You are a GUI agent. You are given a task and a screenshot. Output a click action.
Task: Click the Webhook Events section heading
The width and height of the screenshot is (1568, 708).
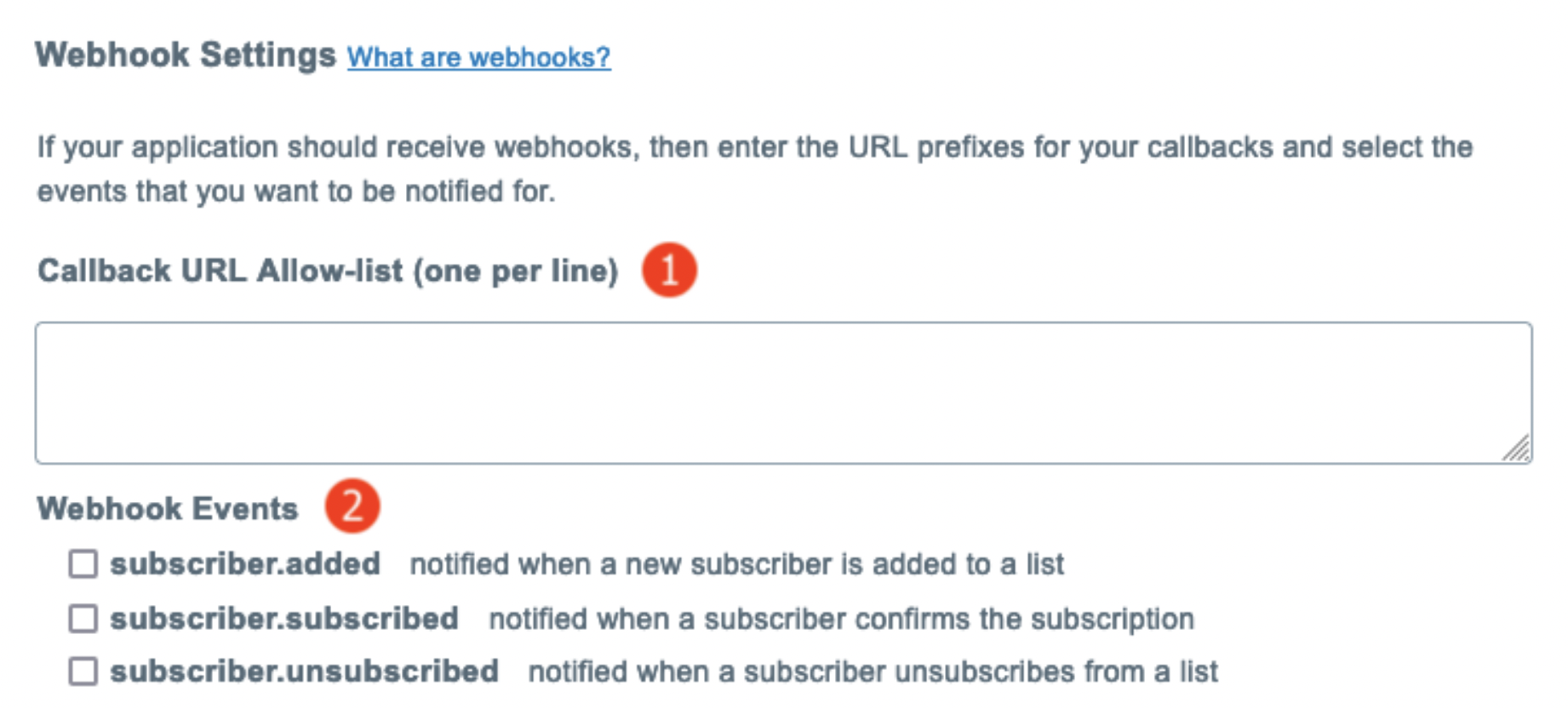tap(167, 509)
